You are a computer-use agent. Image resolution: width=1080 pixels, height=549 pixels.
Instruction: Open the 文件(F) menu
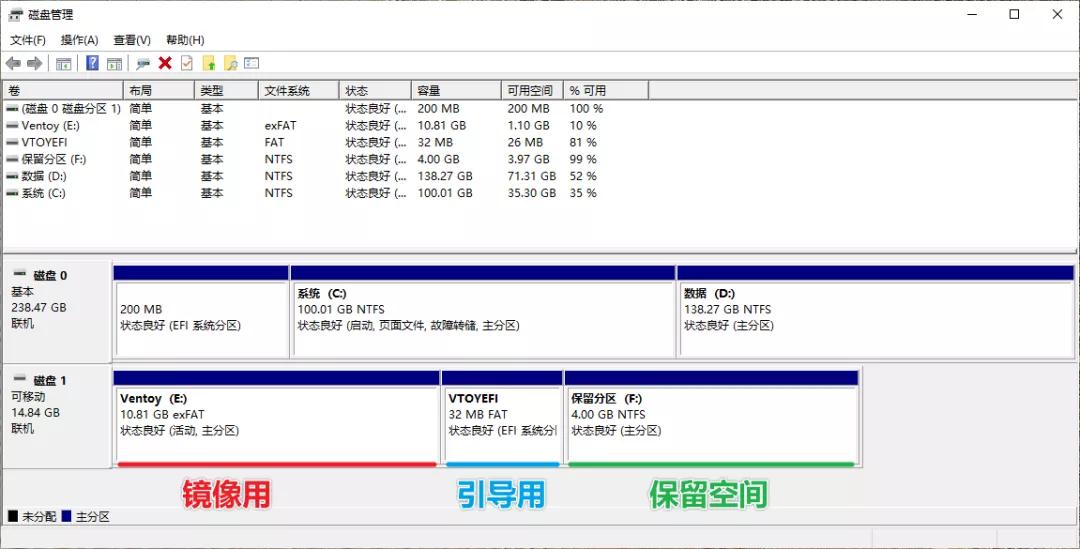(28, 40)
